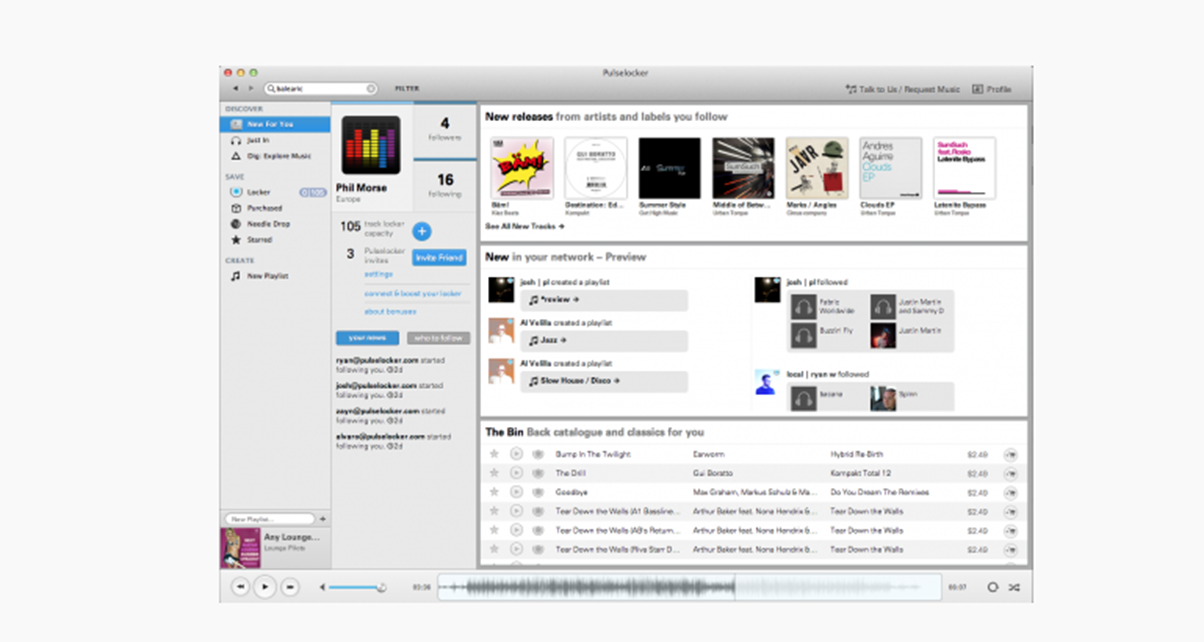This screenshot has width=1204, height=642.
Task: View the 16 following count
Action: click(x=445, y=186)
